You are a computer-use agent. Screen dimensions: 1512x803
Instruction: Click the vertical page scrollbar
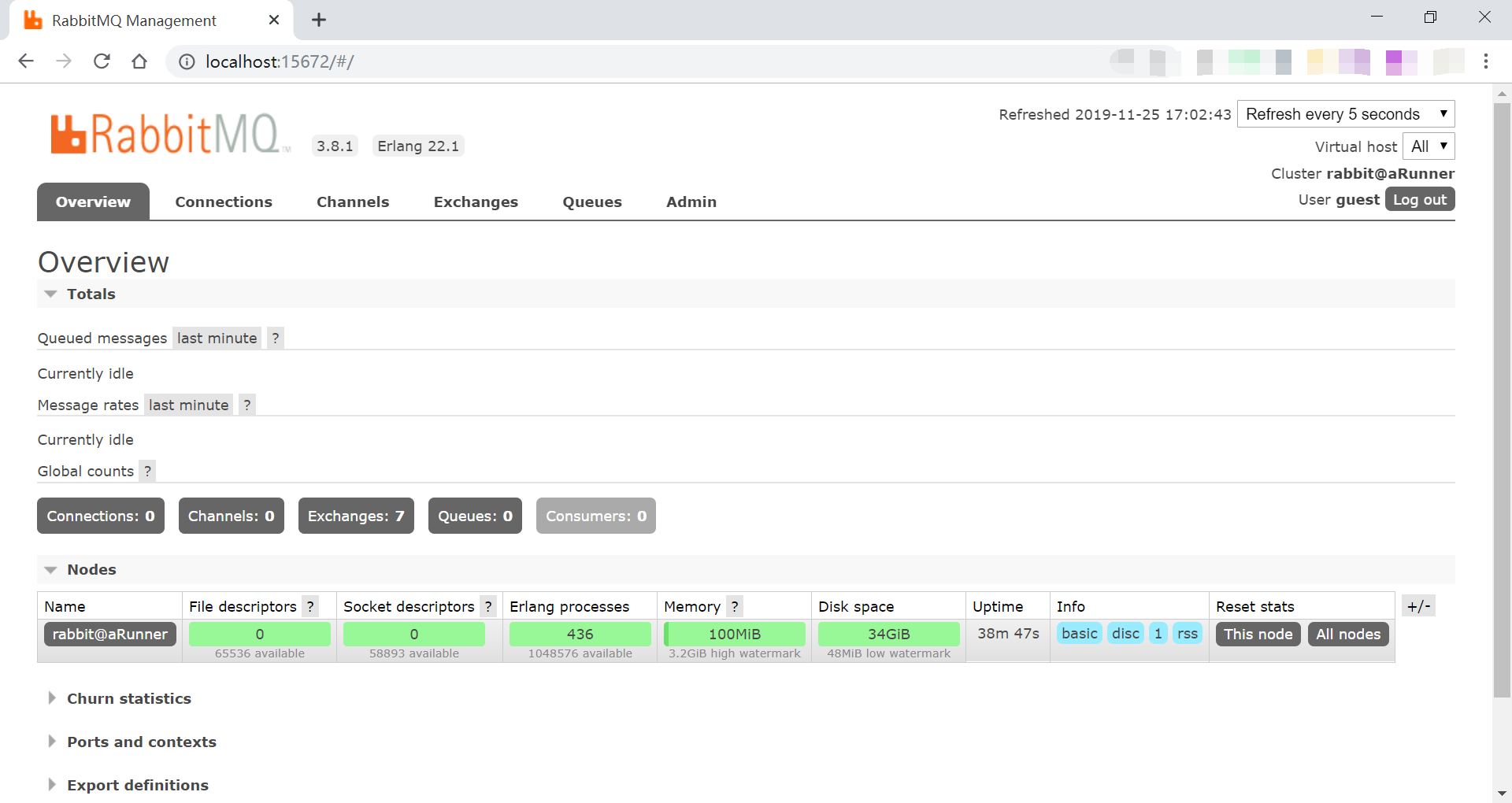1503,400
